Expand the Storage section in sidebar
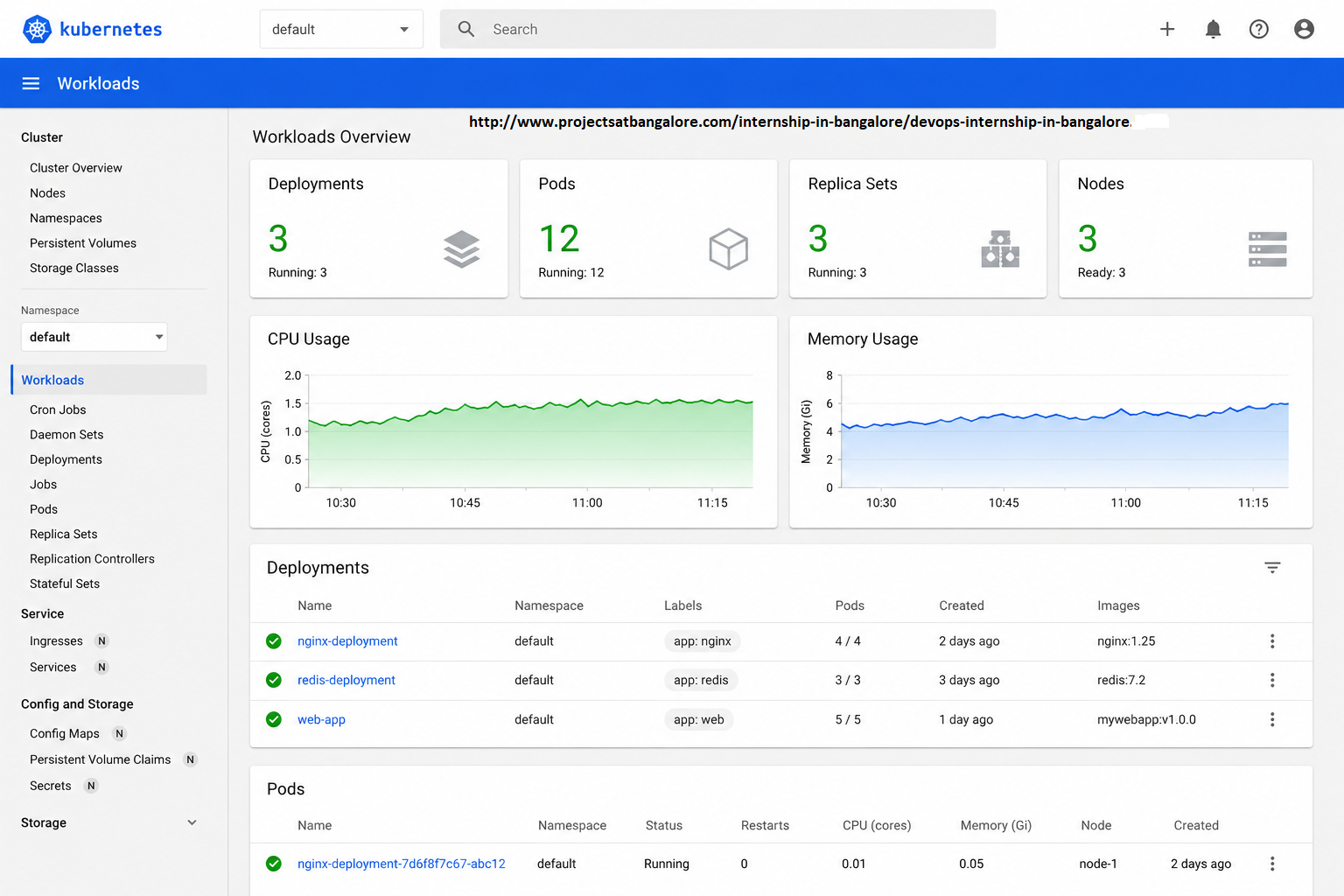This screenshot has width=1344, height=896. [192, 822]
